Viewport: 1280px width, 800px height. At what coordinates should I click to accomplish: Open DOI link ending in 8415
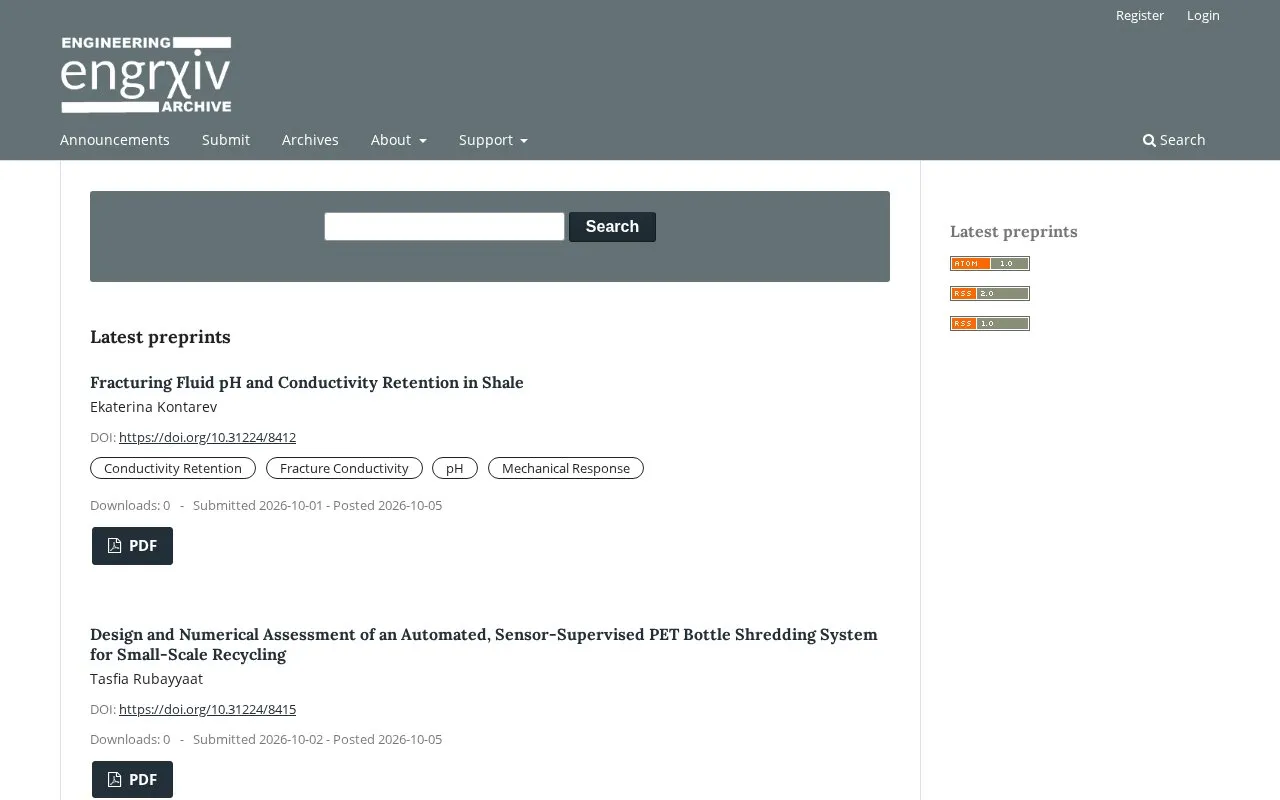tap(207, 709)
